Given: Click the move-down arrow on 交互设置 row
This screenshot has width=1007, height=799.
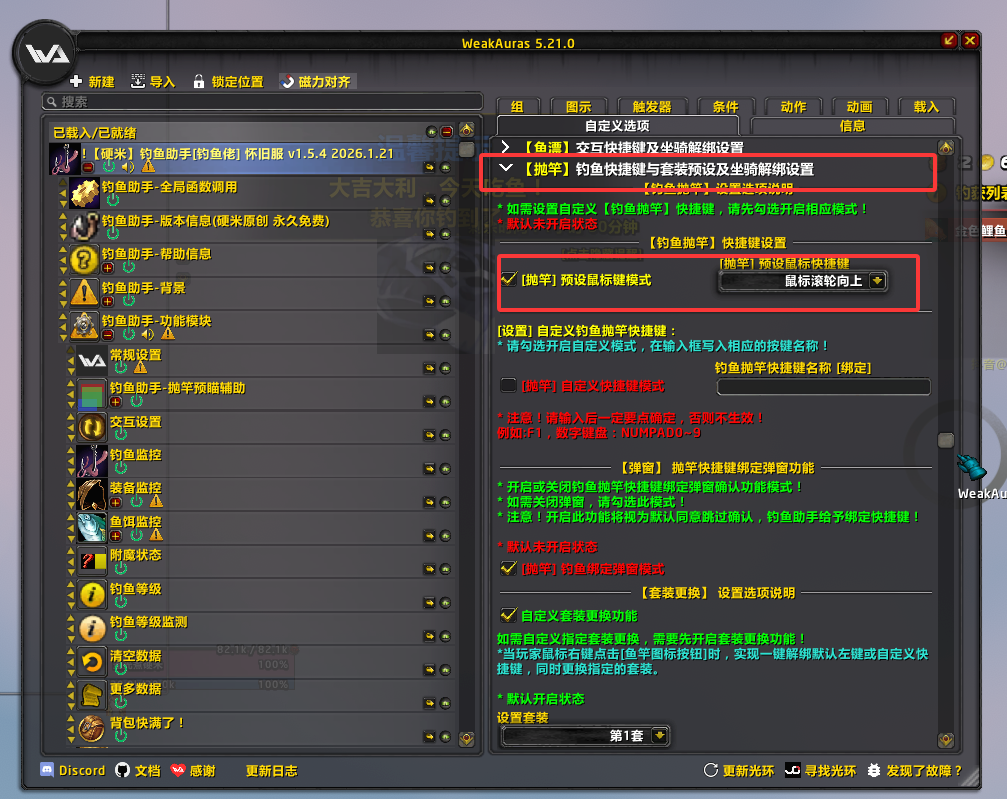Looking at the screenshot, I should (x=71, y=436).
